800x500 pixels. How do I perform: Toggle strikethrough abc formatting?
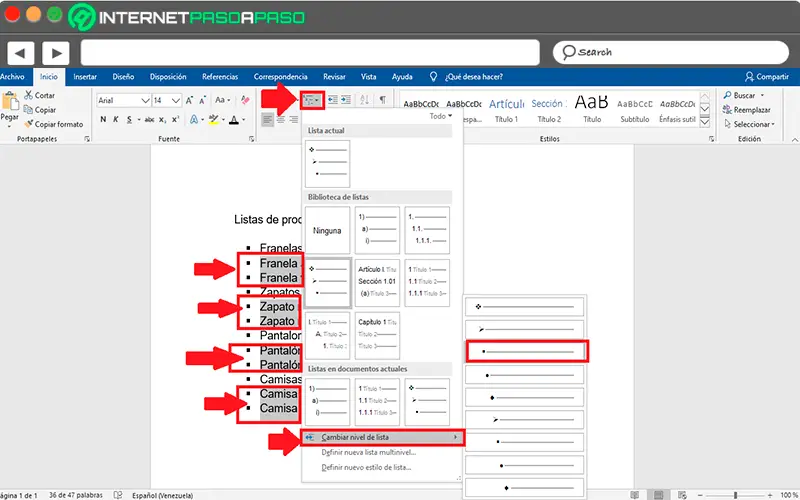tap(149, 119)
